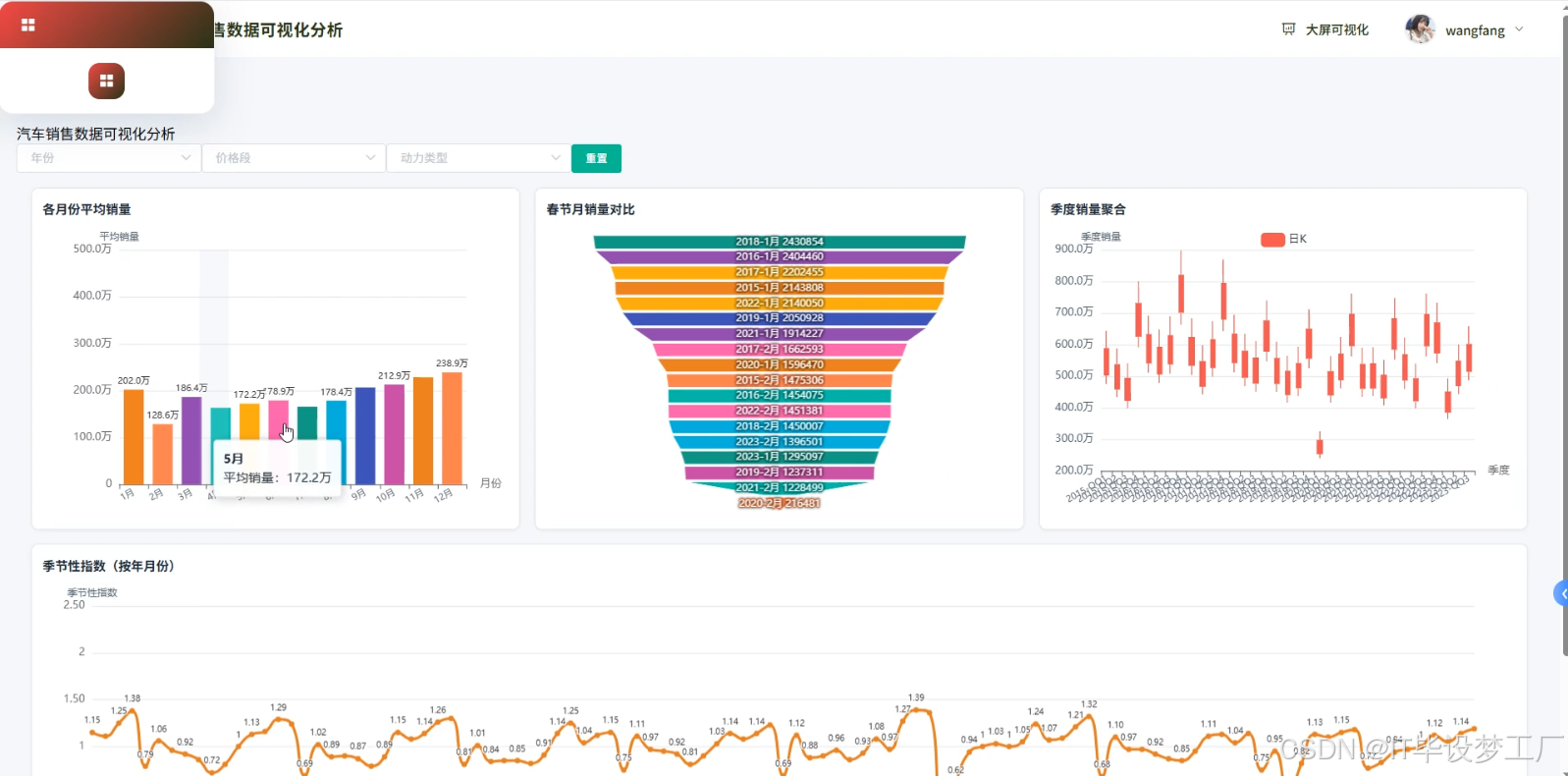Click the 2022-1月 2140050 funnel segment
Image resolution: width=1568 pixels, height=776 pixels.
coord(780,303)
